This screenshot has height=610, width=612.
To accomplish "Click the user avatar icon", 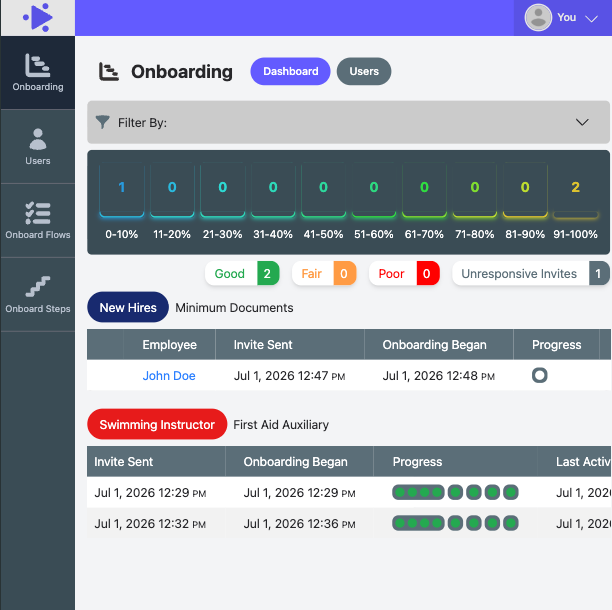I will (x=538, y=18).
